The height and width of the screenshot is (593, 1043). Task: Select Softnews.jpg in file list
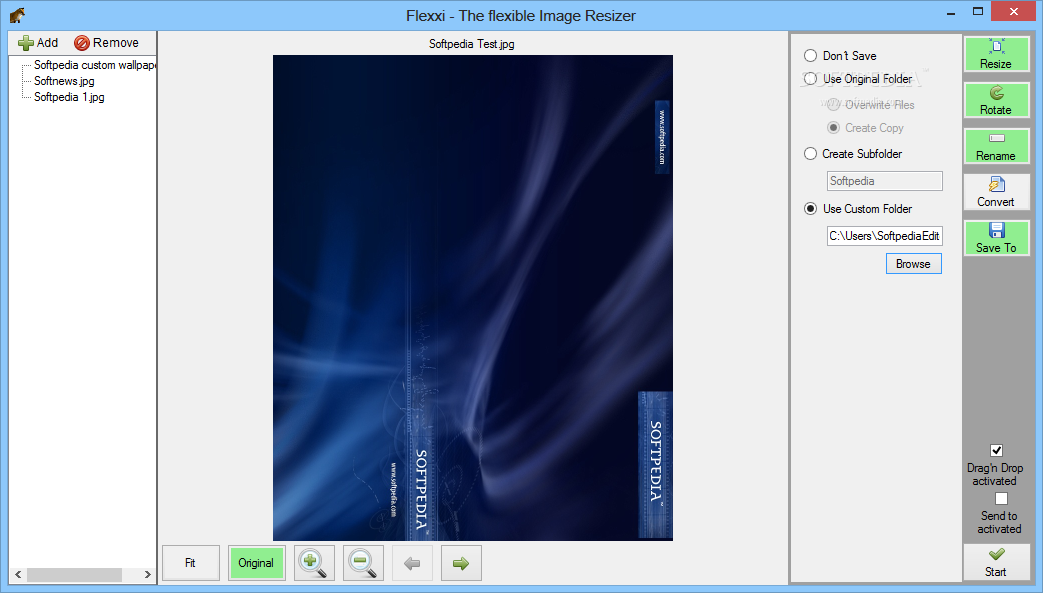point(65,81)
